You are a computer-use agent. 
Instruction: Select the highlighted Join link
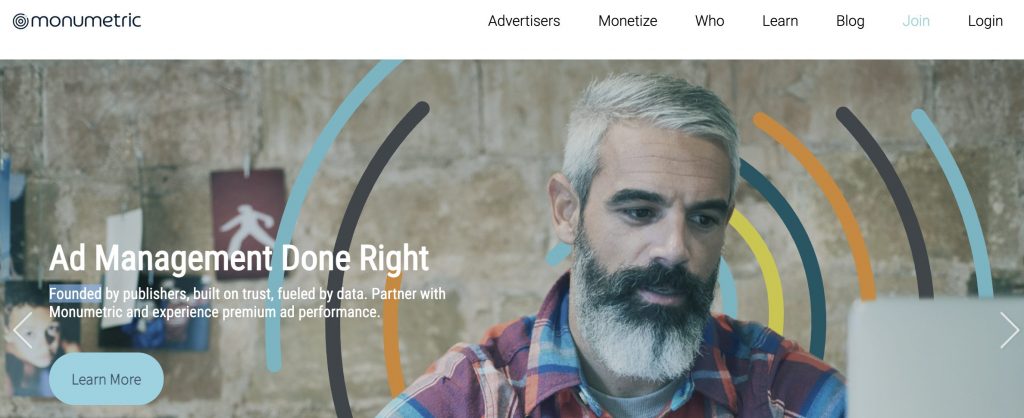click(x=916, y=21)
